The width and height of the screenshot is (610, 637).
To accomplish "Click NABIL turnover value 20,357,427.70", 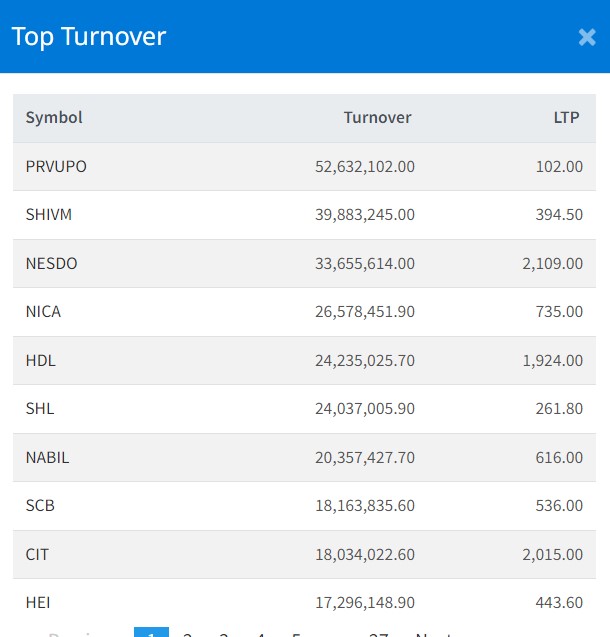I will tap(364, 457).
